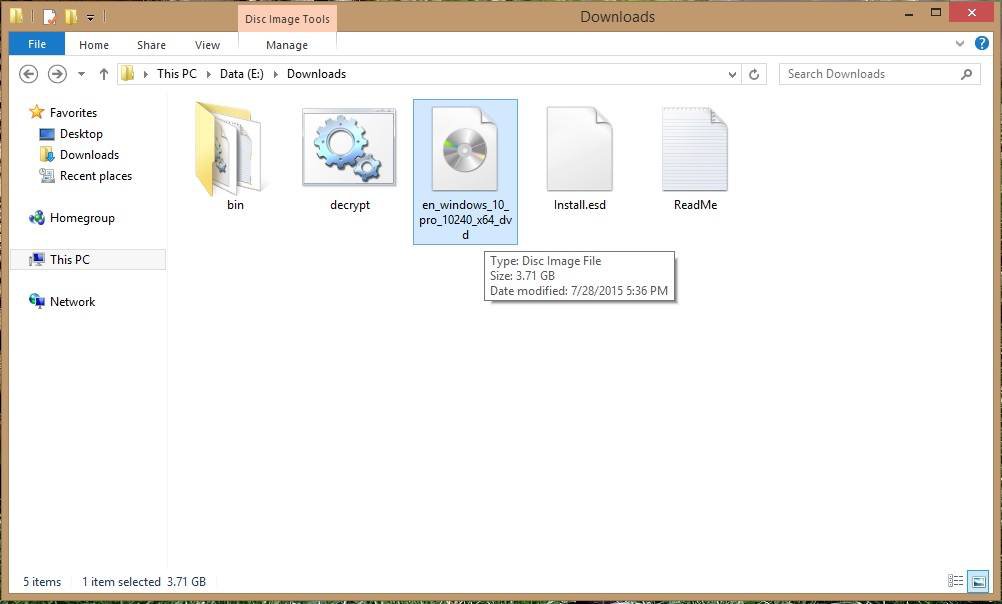Click the Network label in the sidebar

coord(72,302)
